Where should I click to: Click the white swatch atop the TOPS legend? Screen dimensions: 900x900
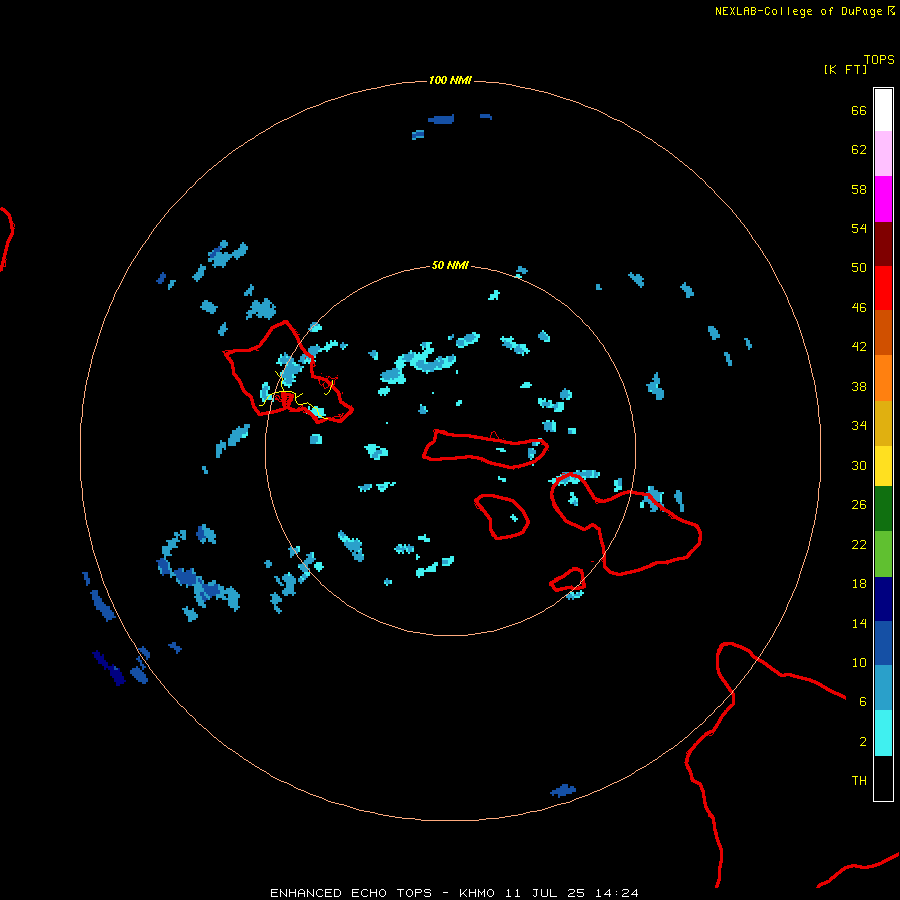tap(883, 110)
